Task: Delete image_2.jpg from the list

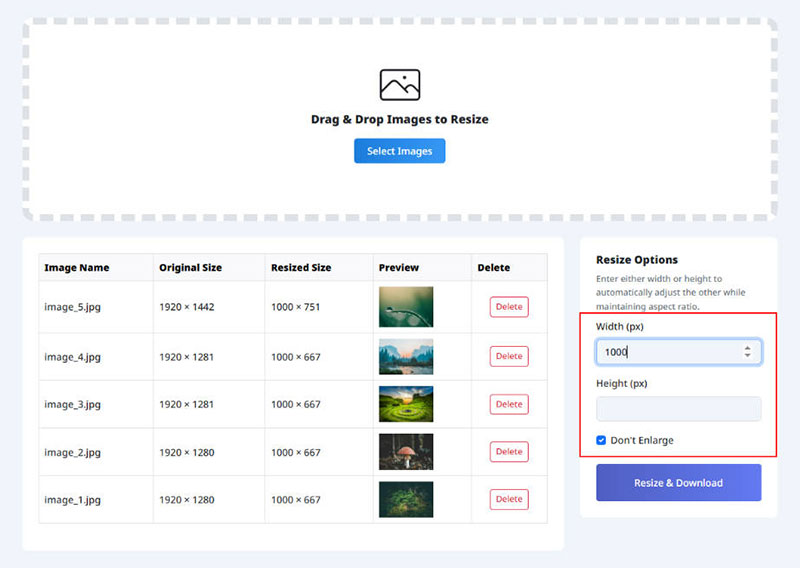Action: 509,452
